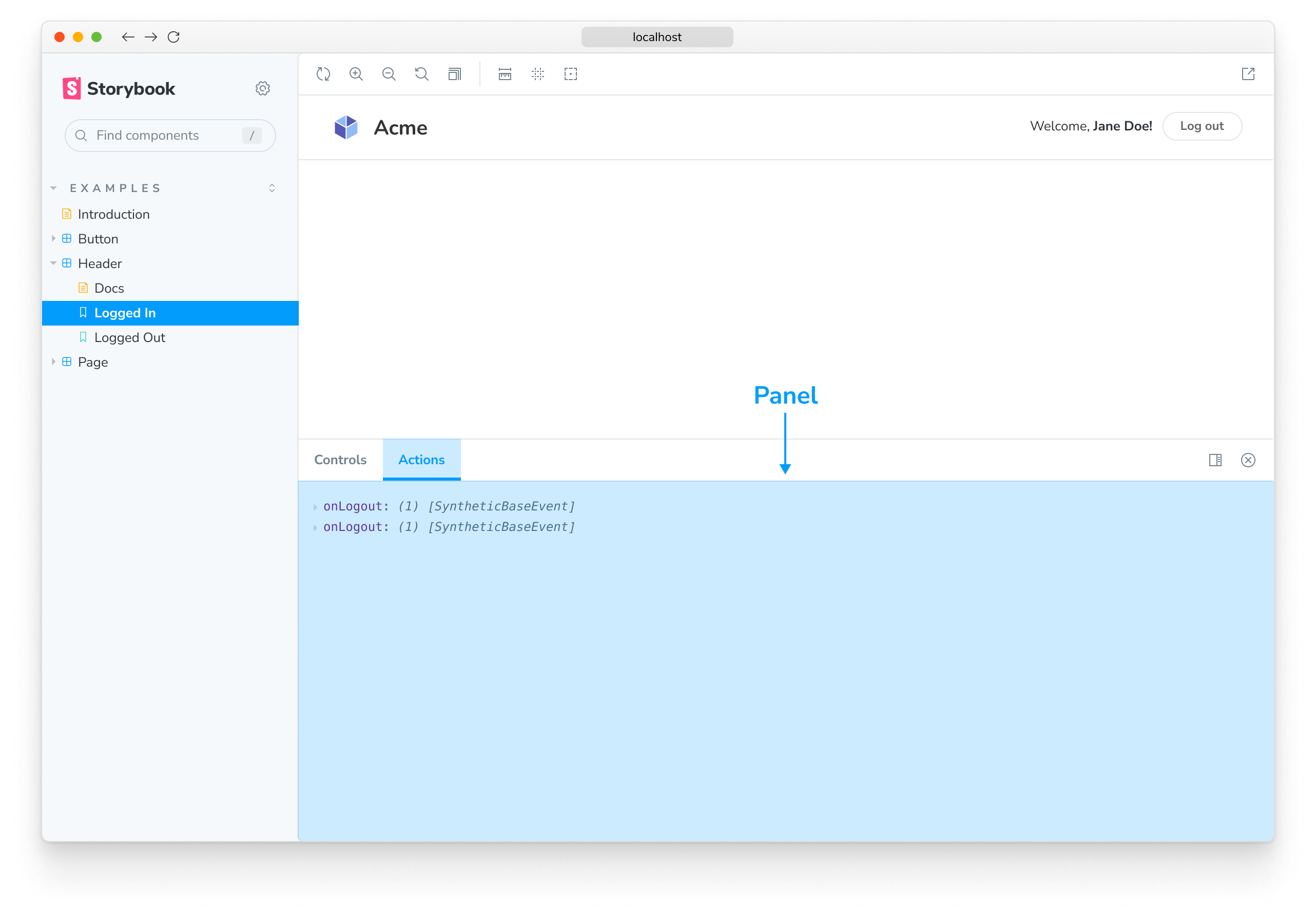Open the Logged Out story

[x=129, y=337]
